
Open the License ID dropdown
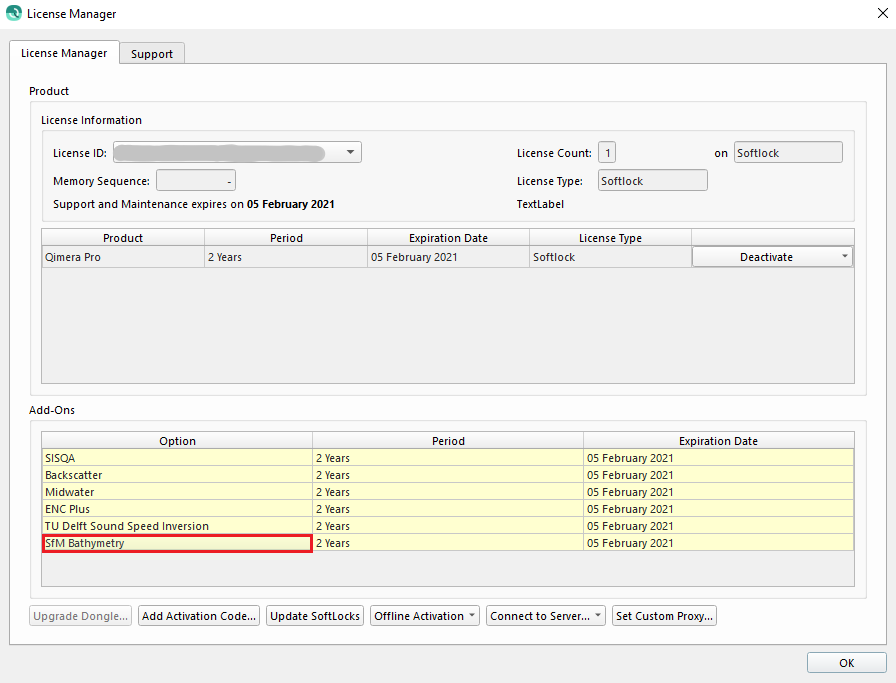click(350, 153)
